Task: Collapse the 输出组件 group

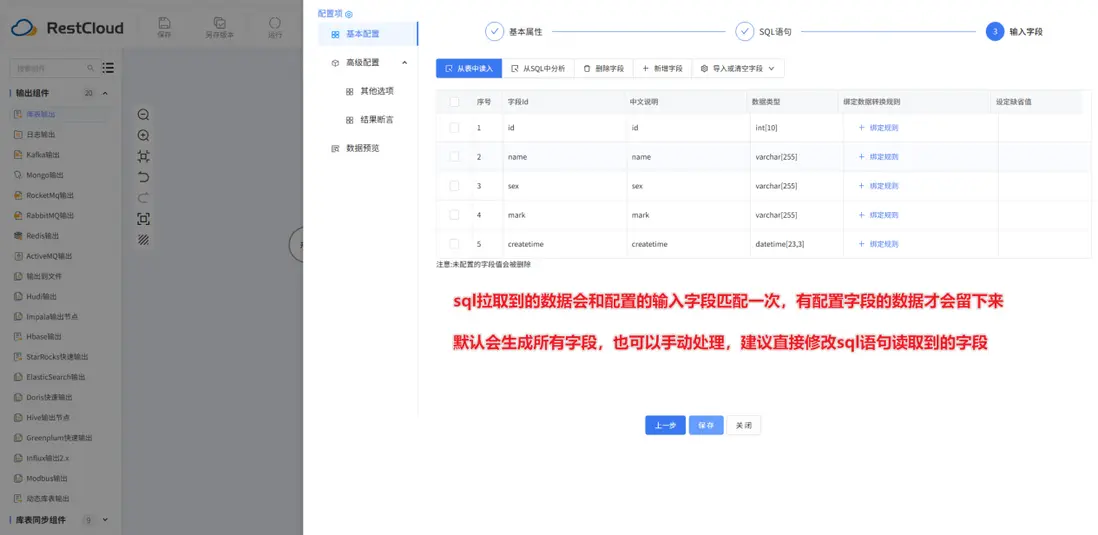Action: 106,93
